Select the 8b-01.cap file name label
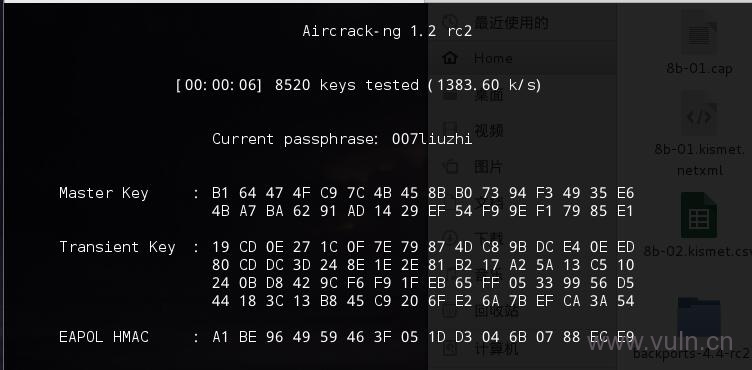 pyautogui.click(x=699, y=69)
